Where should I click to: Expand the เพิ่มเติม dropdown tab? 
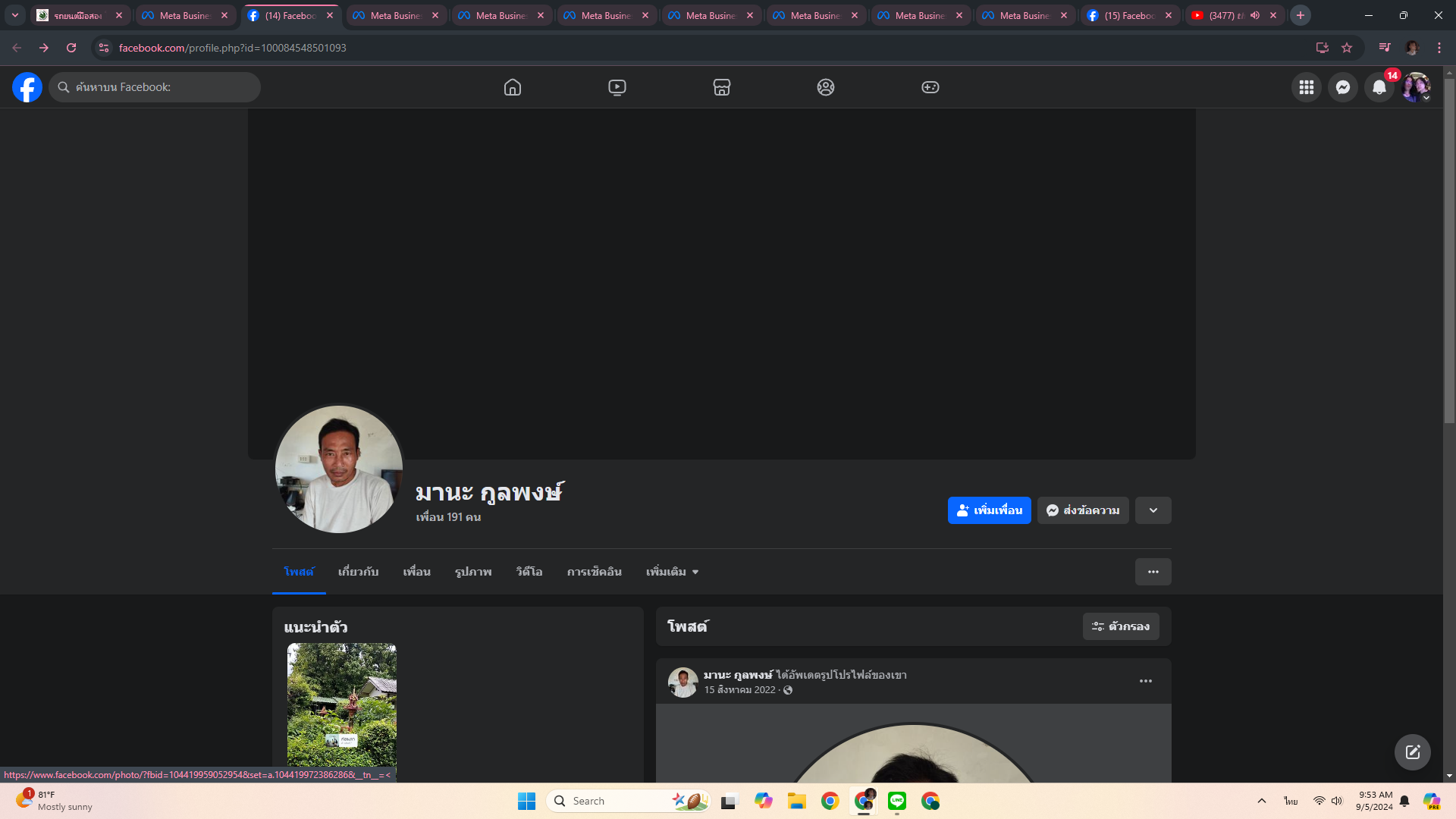pos(672,572)
